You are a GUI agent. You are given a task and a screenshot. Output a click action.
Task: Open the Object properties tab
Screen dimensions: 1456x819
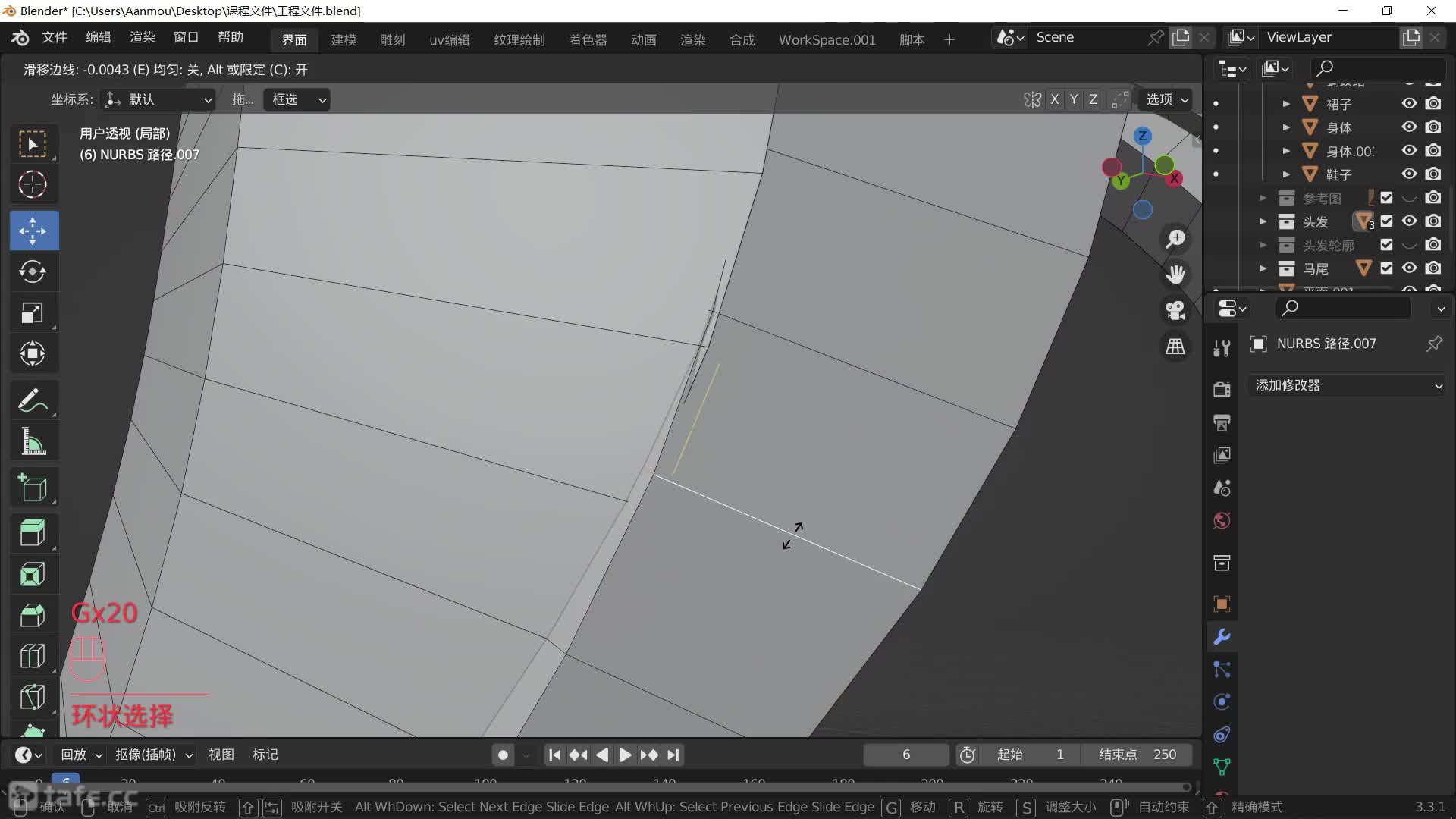(x=1222, y=604)
